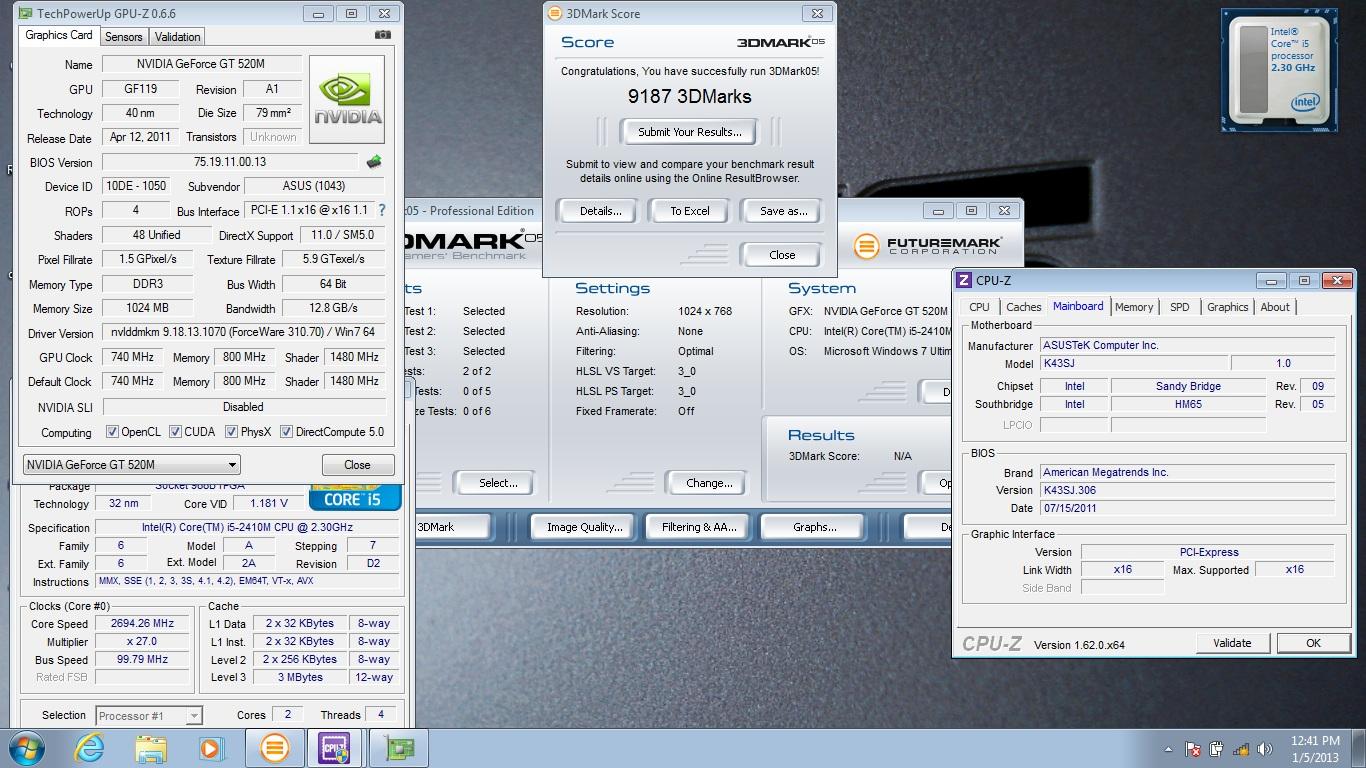The width and height of the screenshot is (1366, 768).
Task: Click the GPU-Z title bar icon
Action: click(25, 14)
